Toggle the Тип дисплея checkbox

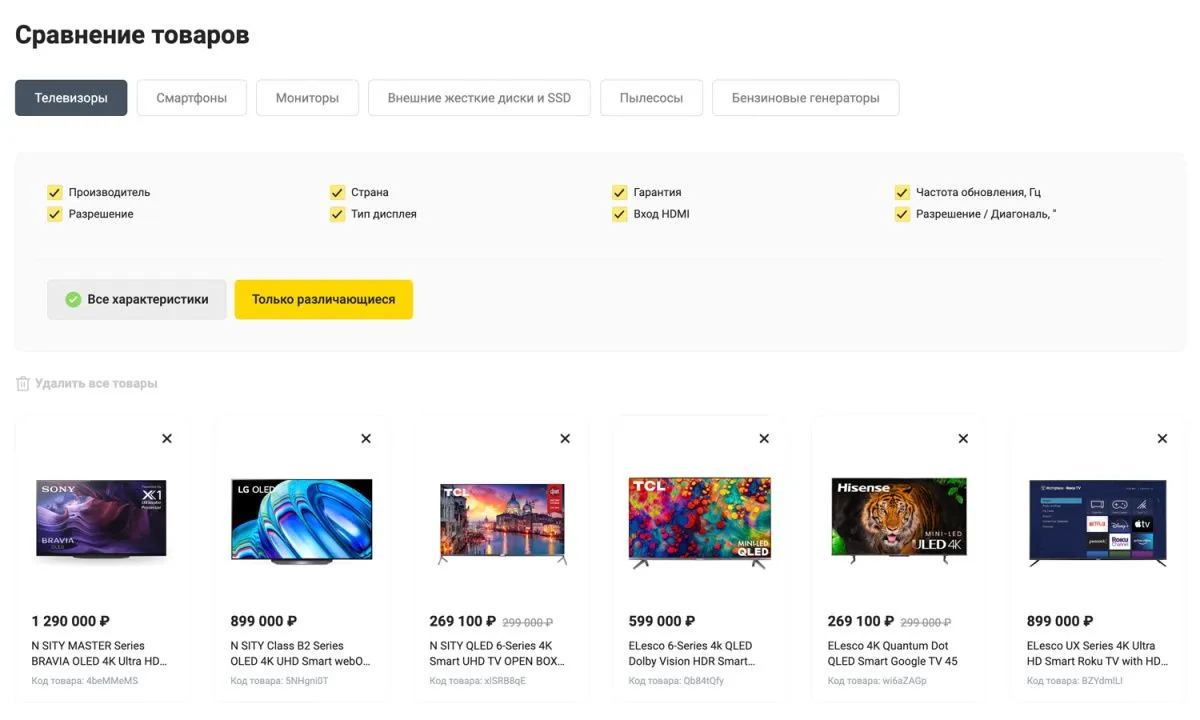click(x=338, y=214)
